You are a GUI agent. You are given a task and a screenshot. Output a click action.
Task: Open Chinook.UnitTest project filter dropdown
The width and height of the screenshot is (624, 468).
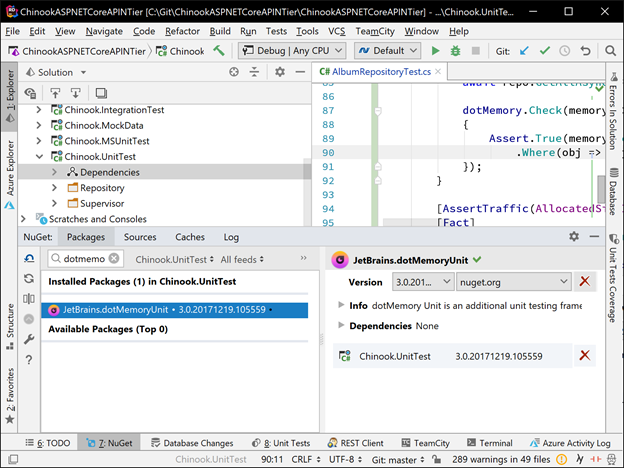174,259
